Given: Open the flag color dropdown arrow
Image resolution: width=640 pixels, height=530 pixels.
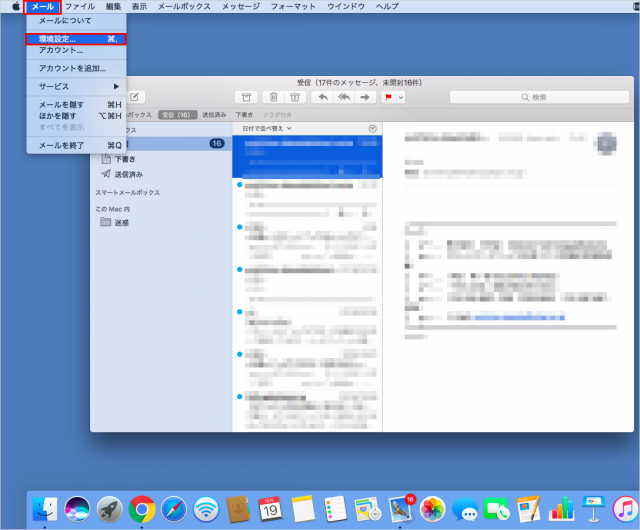Looking at the screenshot, I should point(401,97).
